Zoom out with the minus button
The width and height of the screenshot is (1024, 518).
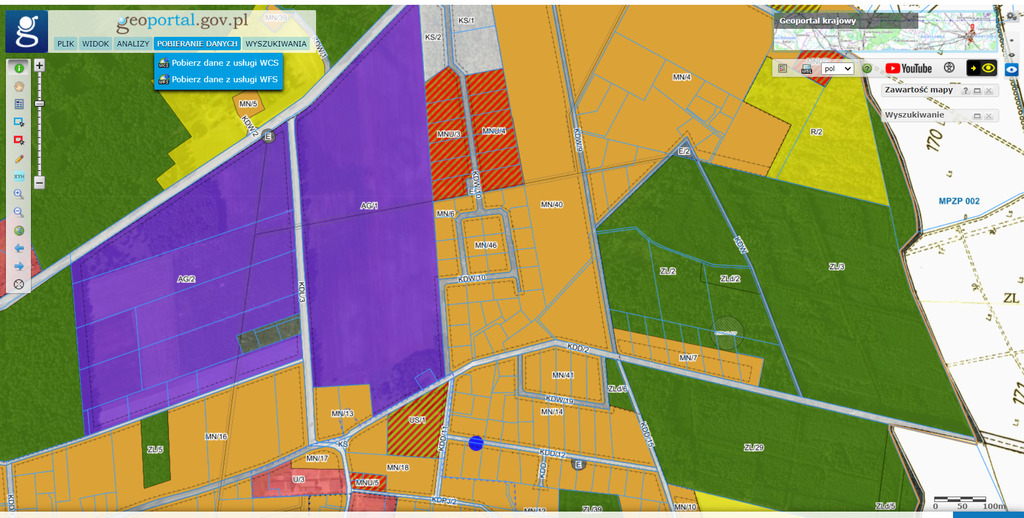click(39, 183)
